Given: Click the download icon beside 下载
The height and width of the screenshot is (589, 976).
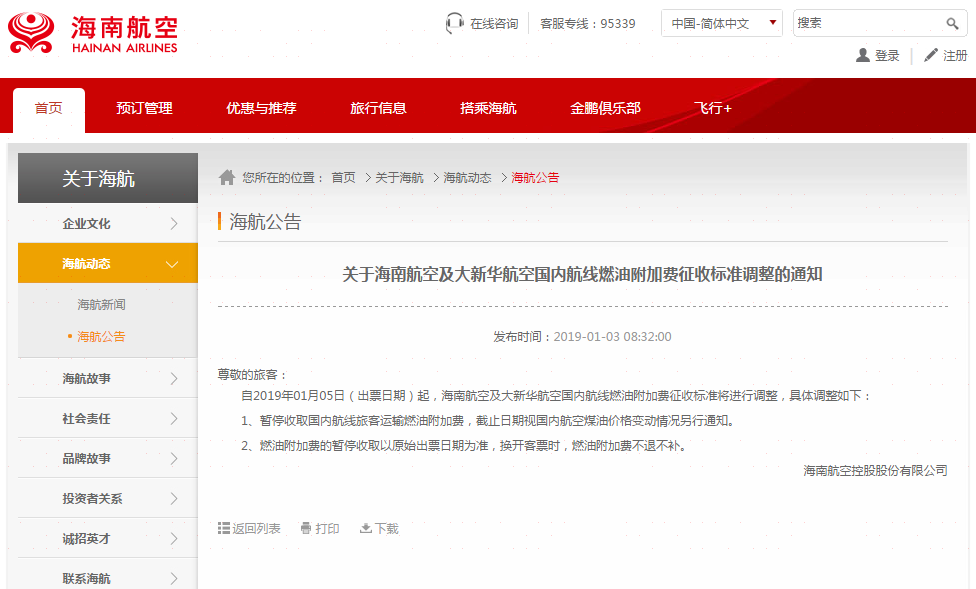Looking at the screenshot, I should (366, 528).
